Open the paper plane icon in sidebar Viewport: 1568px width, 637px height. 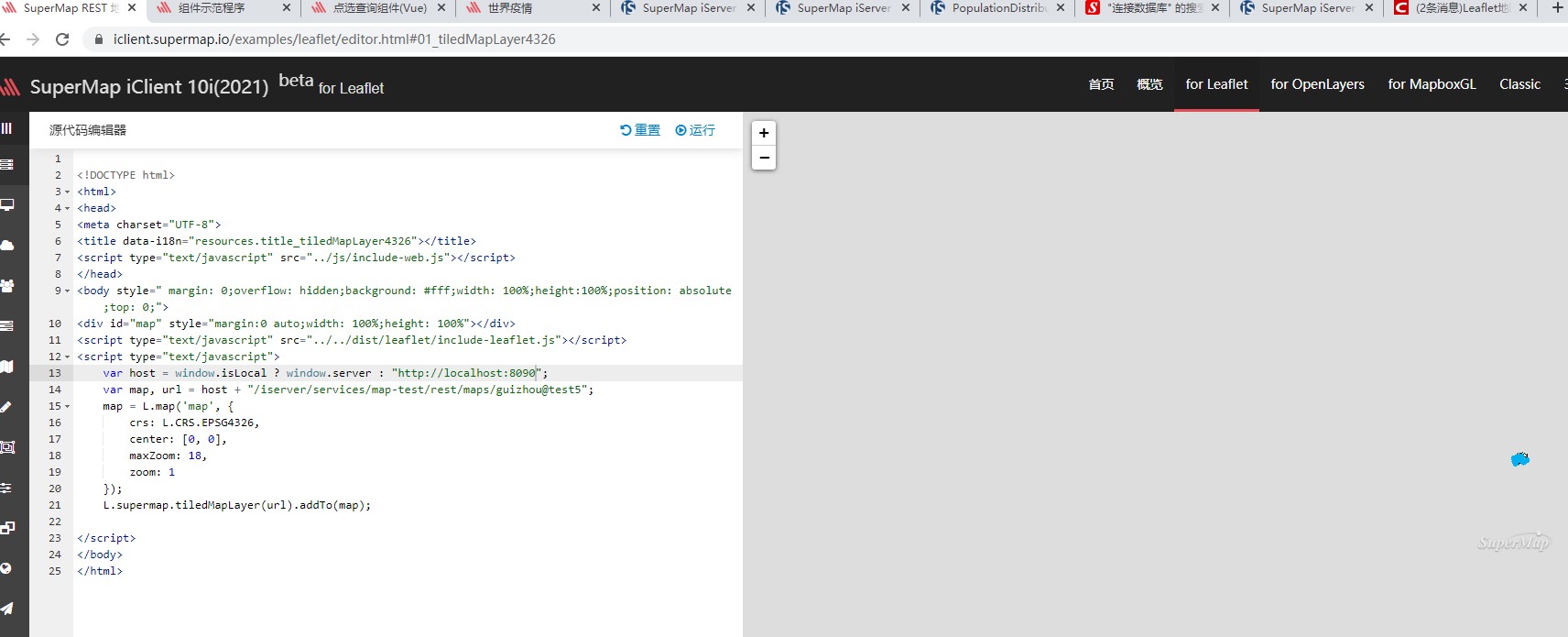pyautogui.click(x=7, y=608)
